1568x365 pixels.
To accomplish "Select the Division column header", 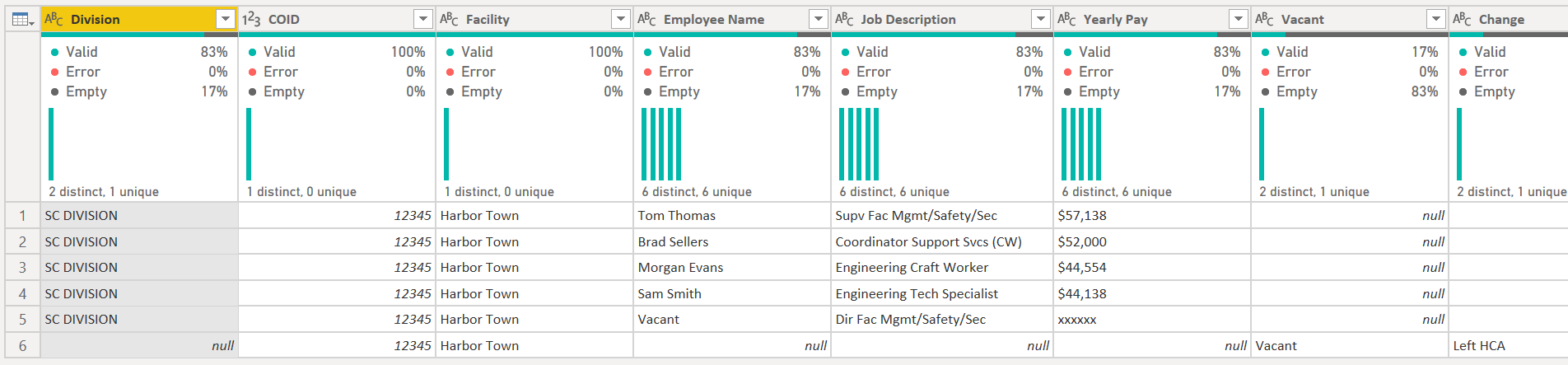I will (x=139, y=19).
